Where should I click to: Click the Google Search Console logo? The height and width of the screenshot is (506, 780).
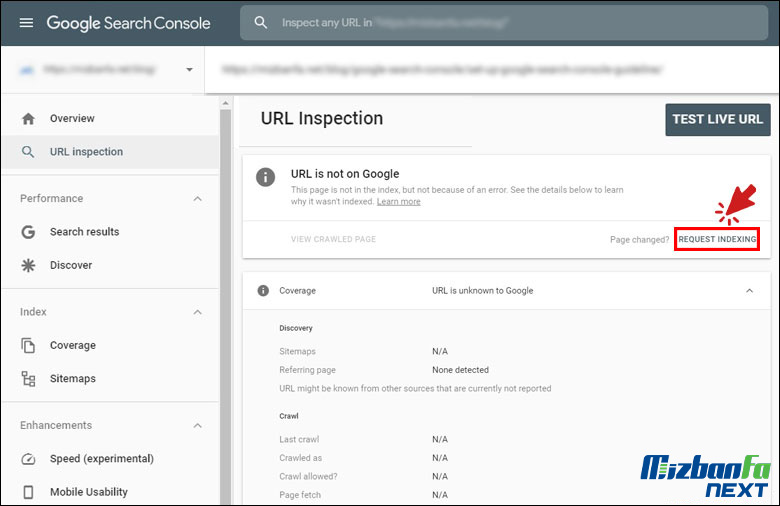click(128, 23)
